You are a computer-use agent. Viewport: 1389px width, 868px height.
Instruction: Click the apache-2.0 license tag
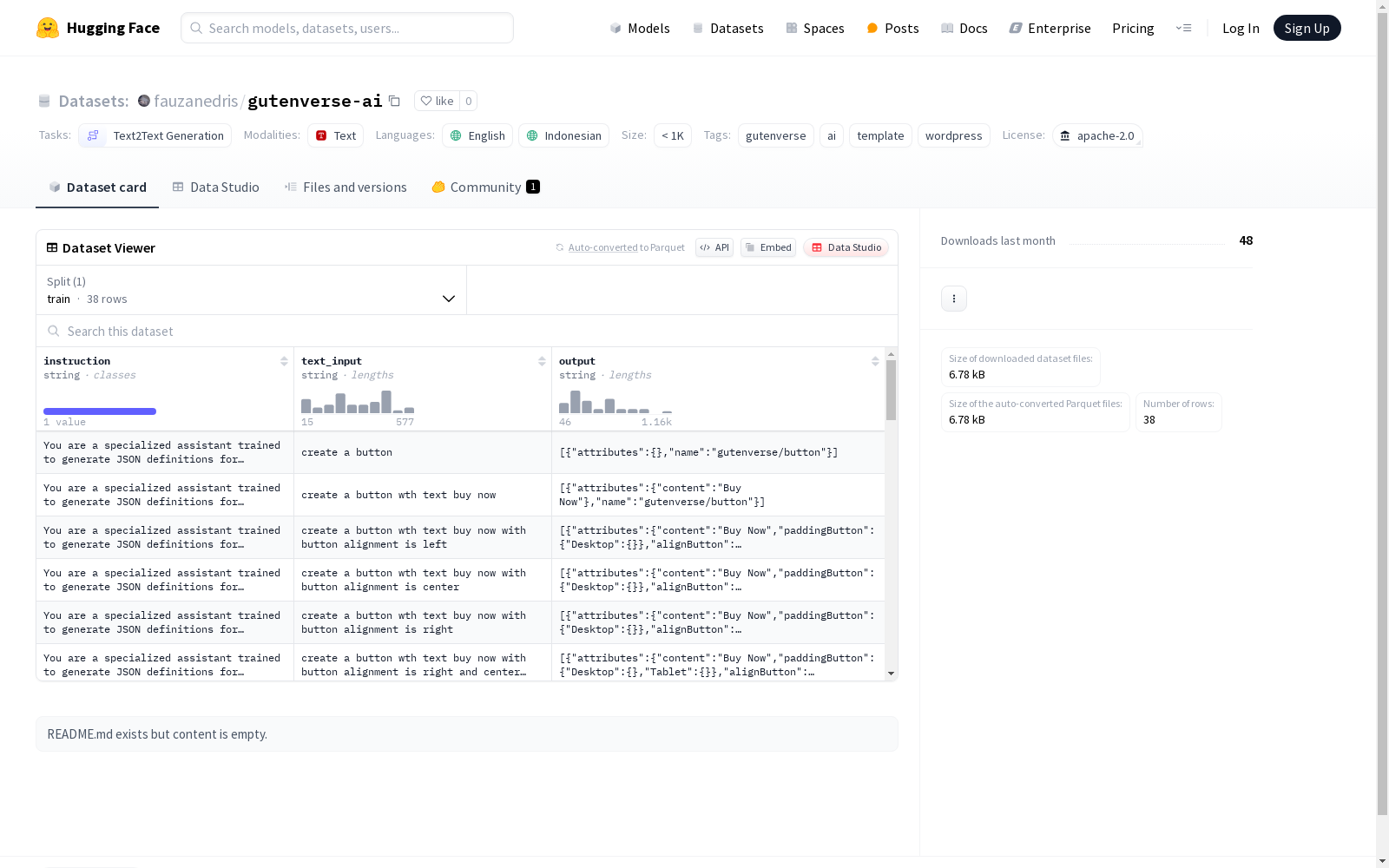point(1097,135)
